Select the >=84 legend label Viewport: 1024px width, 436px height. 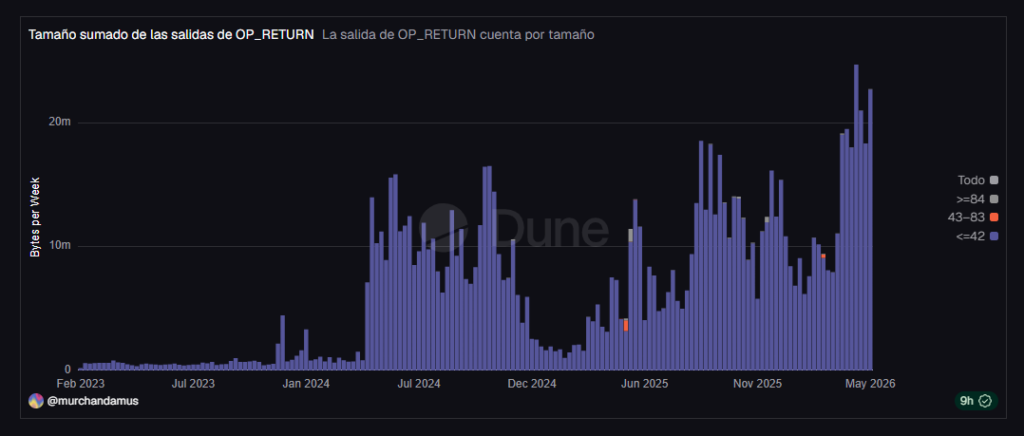pos(969,199)
